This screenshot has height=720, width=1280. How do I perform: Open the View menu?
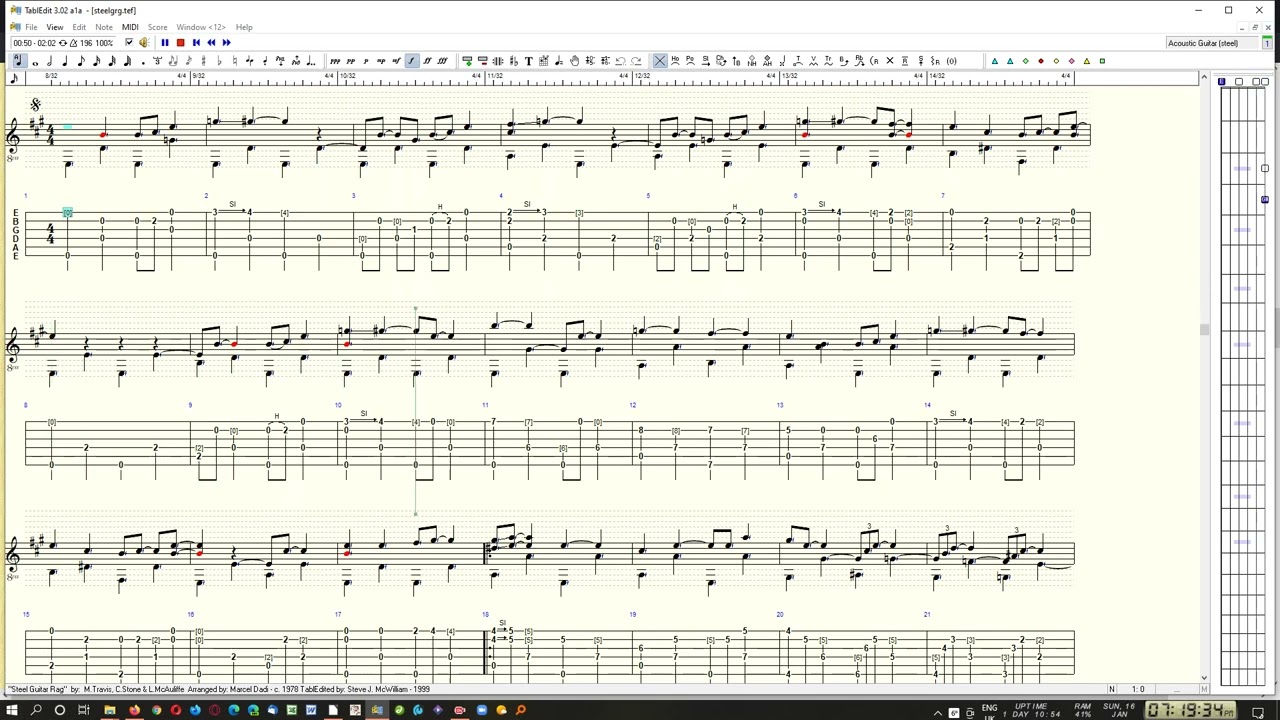[55, 27]
